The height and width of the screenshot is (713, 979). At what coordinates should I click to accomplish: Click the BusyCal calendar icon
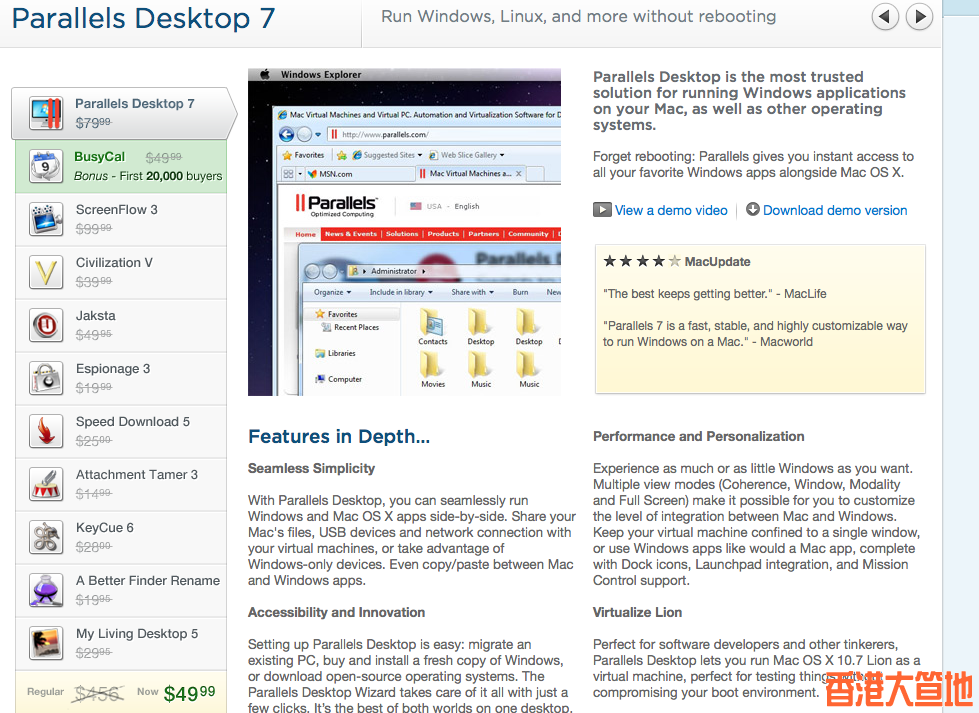coord(46,166)
